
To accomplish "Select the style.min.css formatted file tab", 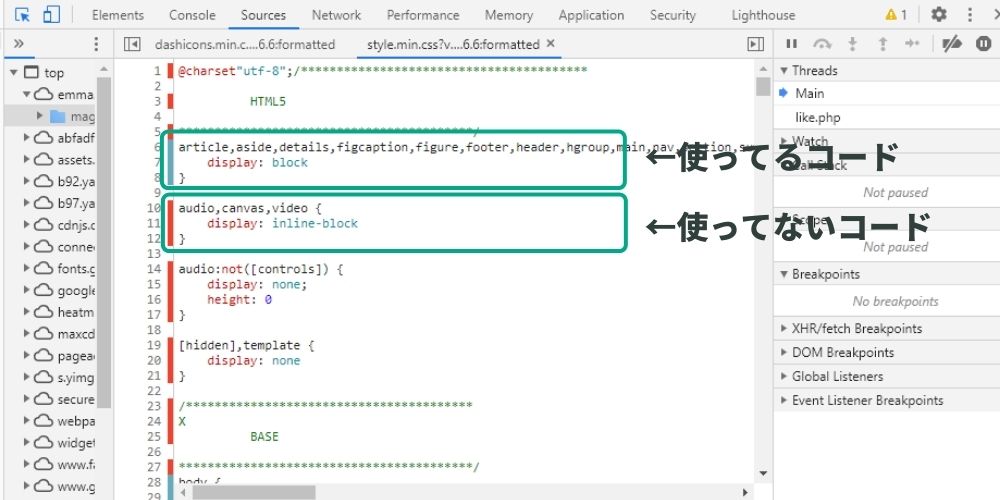I will click(453, 45).
